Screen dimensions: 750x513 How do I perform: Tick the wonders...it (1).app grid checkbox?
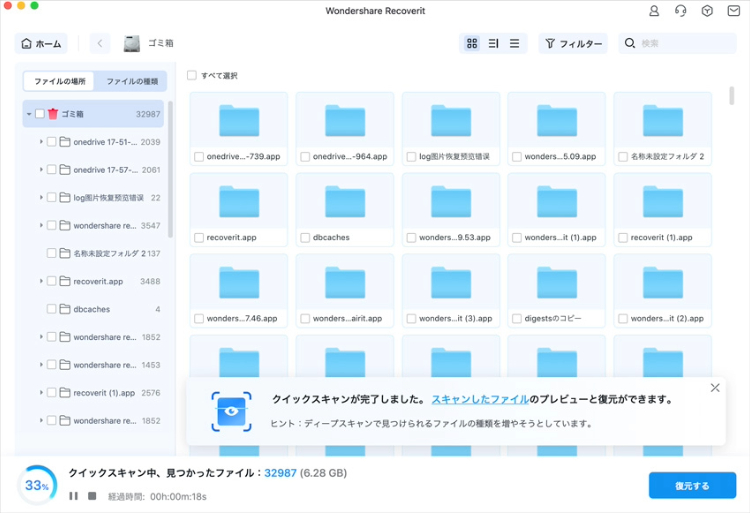(517, 238)
